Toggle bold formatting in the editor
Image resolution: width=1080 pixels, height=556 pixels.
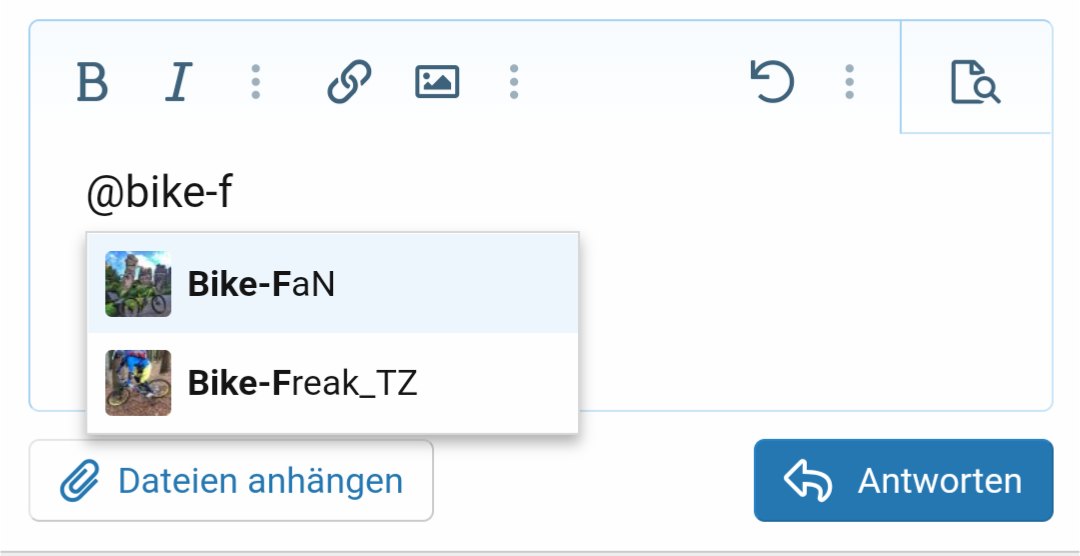(x=92, y=82)
